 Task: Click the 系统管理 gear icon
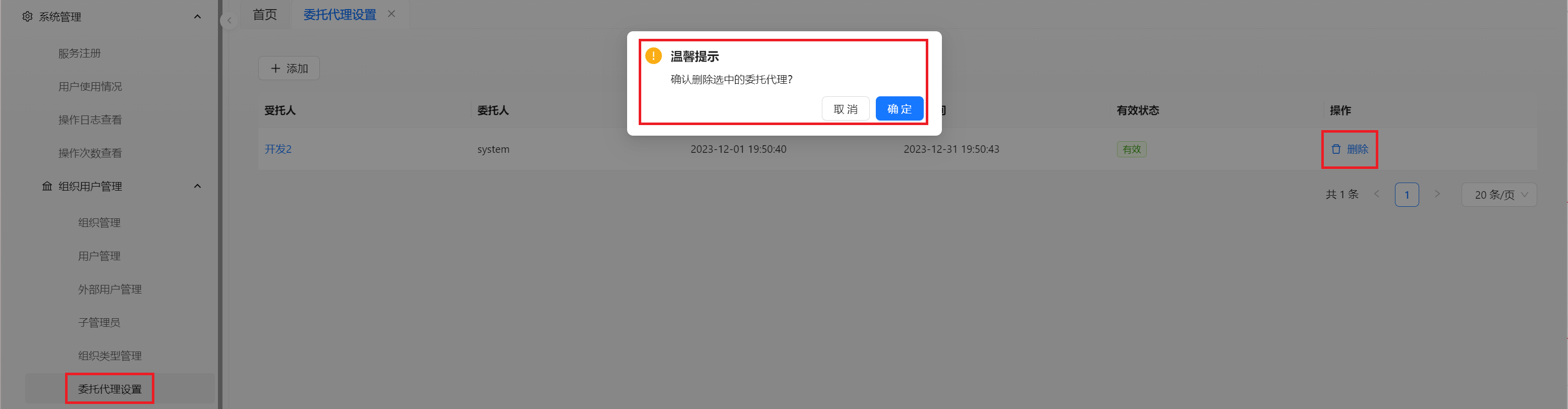[x=27, y=17]
